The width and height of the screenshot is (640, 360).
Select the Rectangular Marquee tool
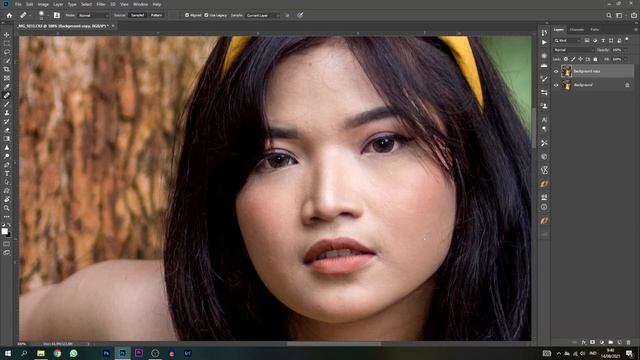[7, 44]
